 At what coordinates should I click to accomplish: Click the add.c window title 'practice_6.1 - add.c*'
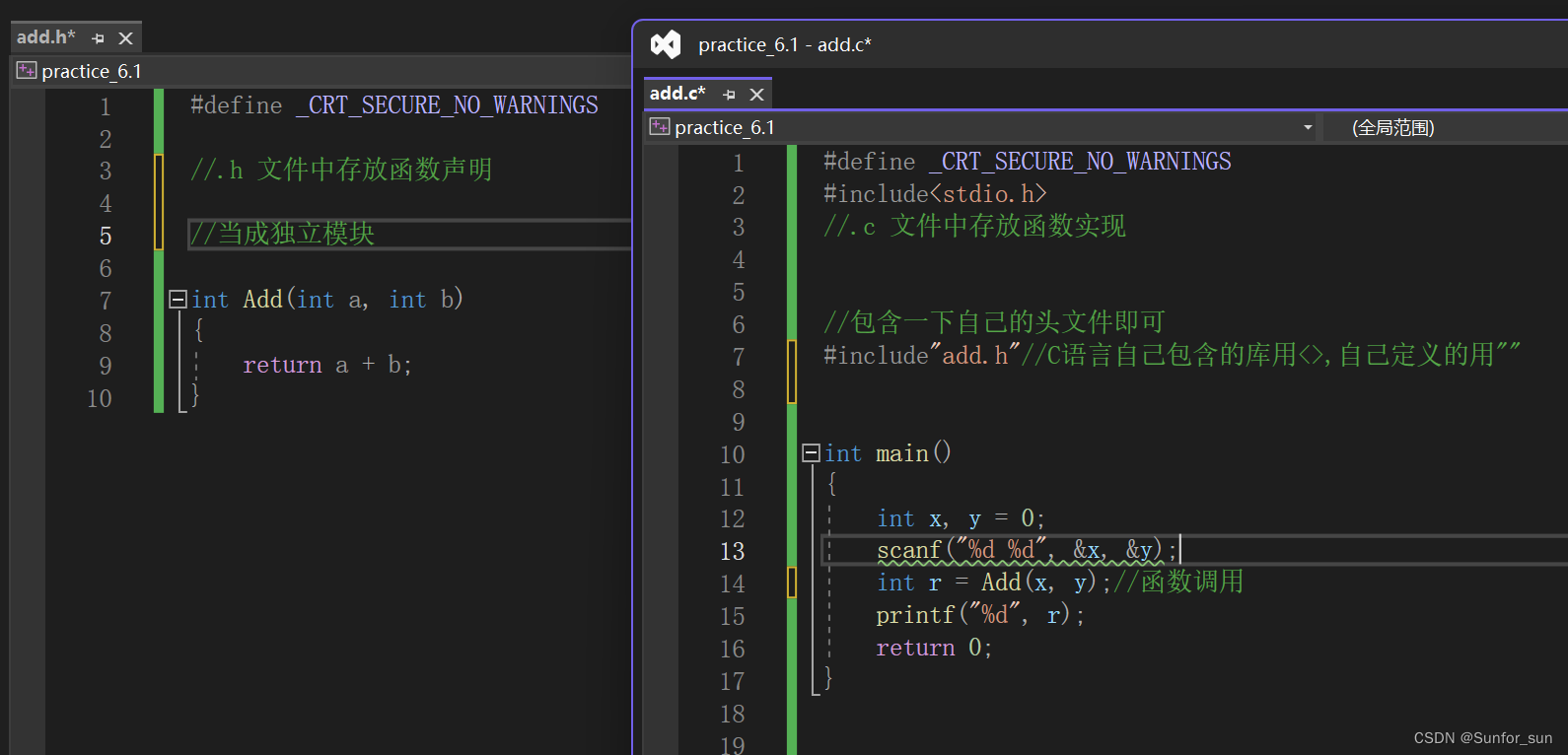(x=785, y=44)
